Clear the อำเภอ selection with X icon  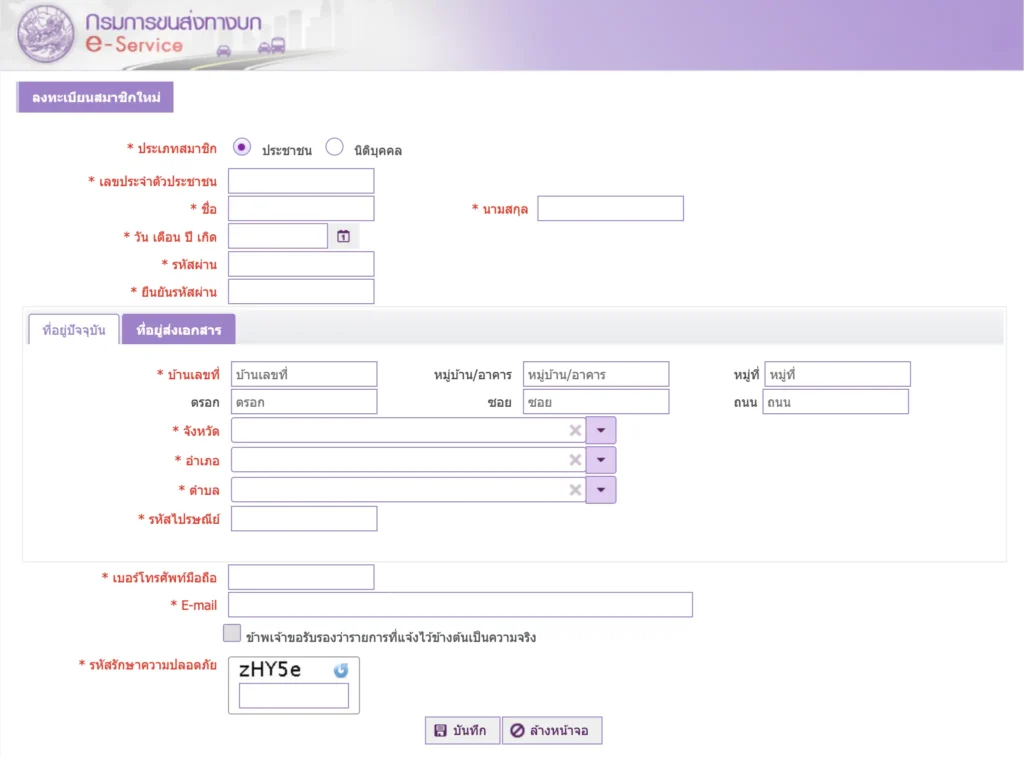coord(575,460)
